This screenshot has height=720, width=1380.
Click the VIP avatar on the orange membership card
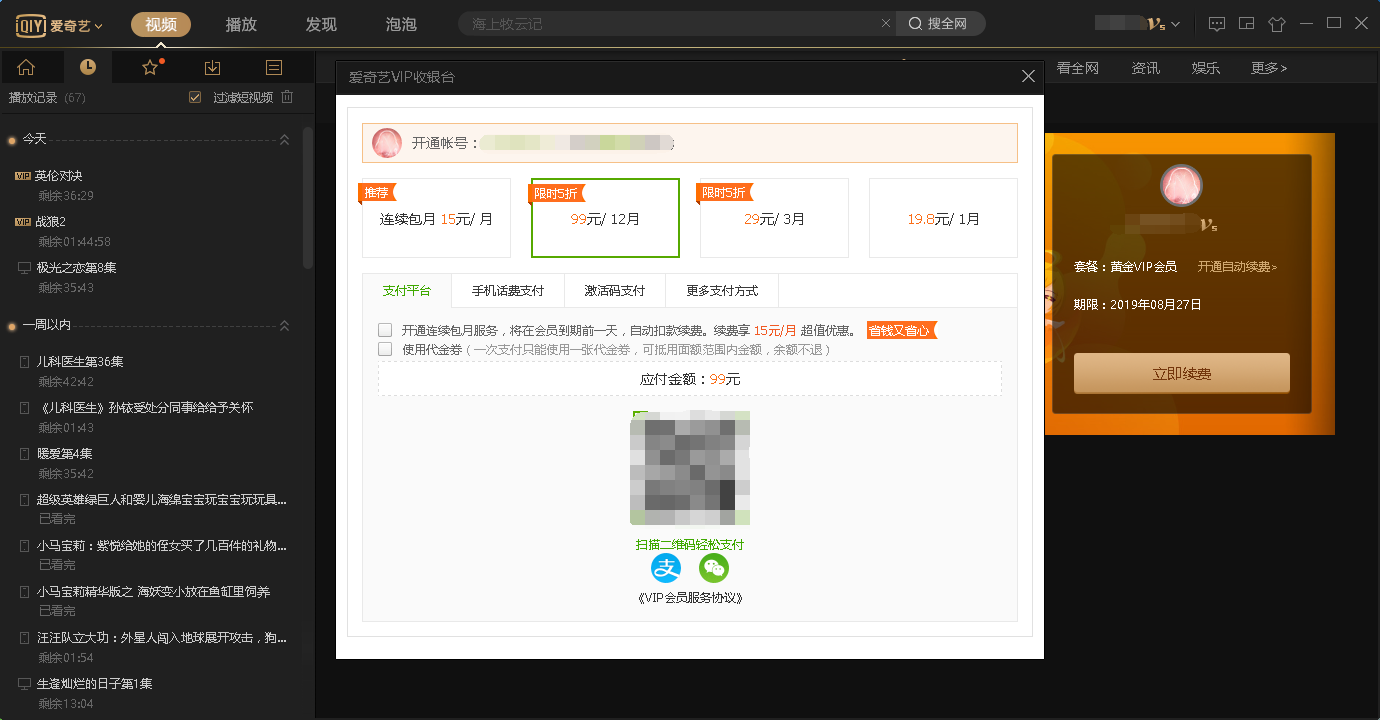(1181, 185)
